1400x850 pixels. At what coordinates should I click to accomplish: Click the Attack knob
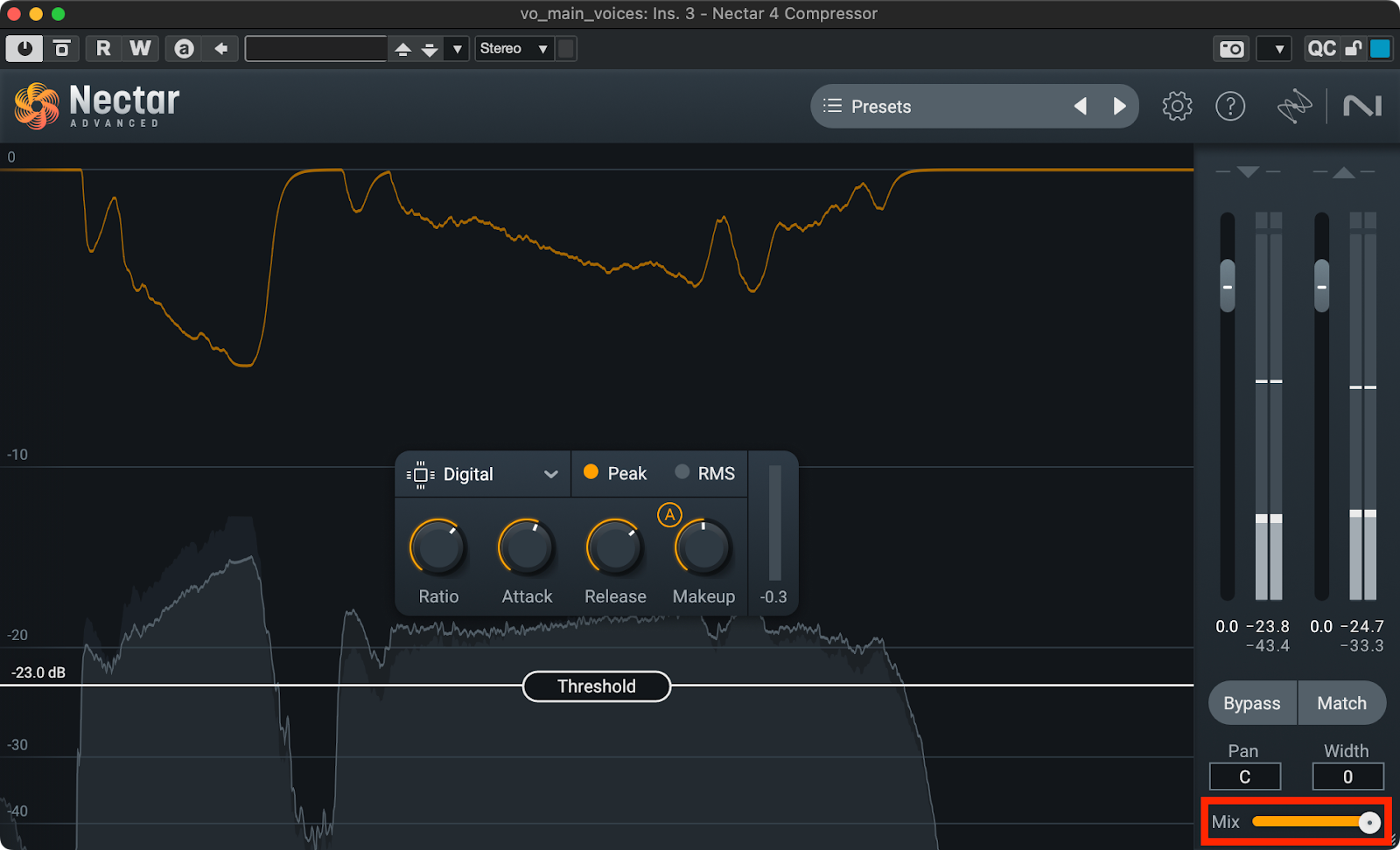(x=527, y=548)
